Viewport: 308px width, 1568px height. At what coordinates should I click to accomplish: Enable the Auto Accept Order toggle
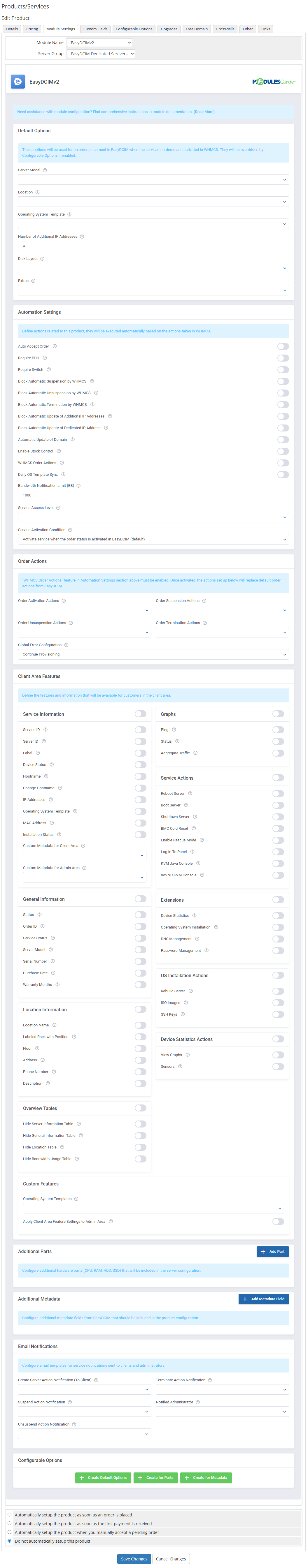[283, 346]
